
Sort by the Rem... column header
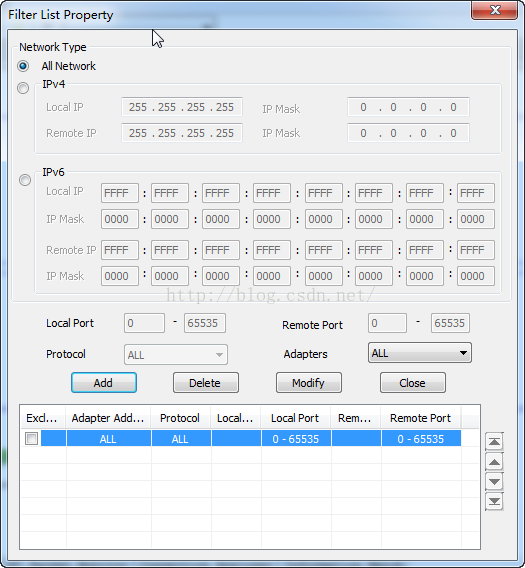355,418
